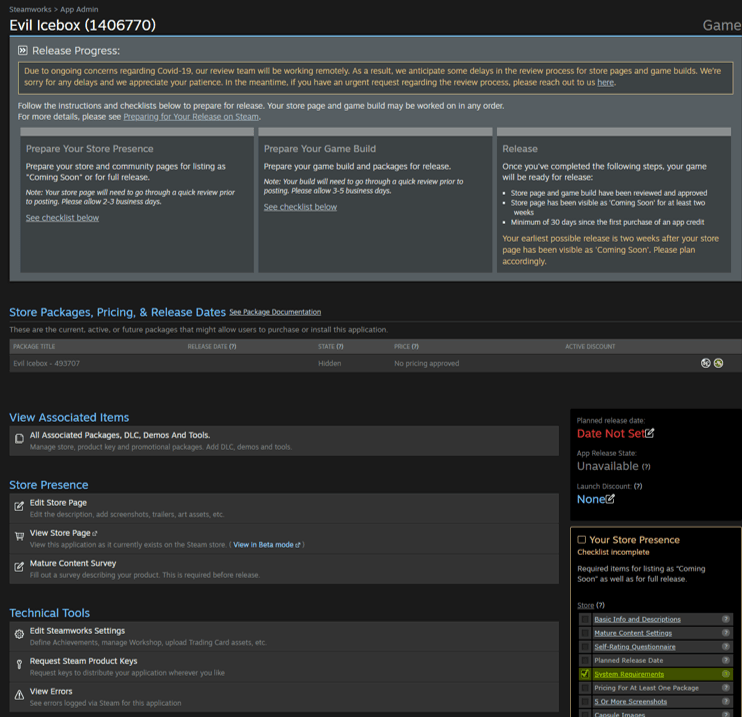Click the None launch discount value

(x=591, y=499)
